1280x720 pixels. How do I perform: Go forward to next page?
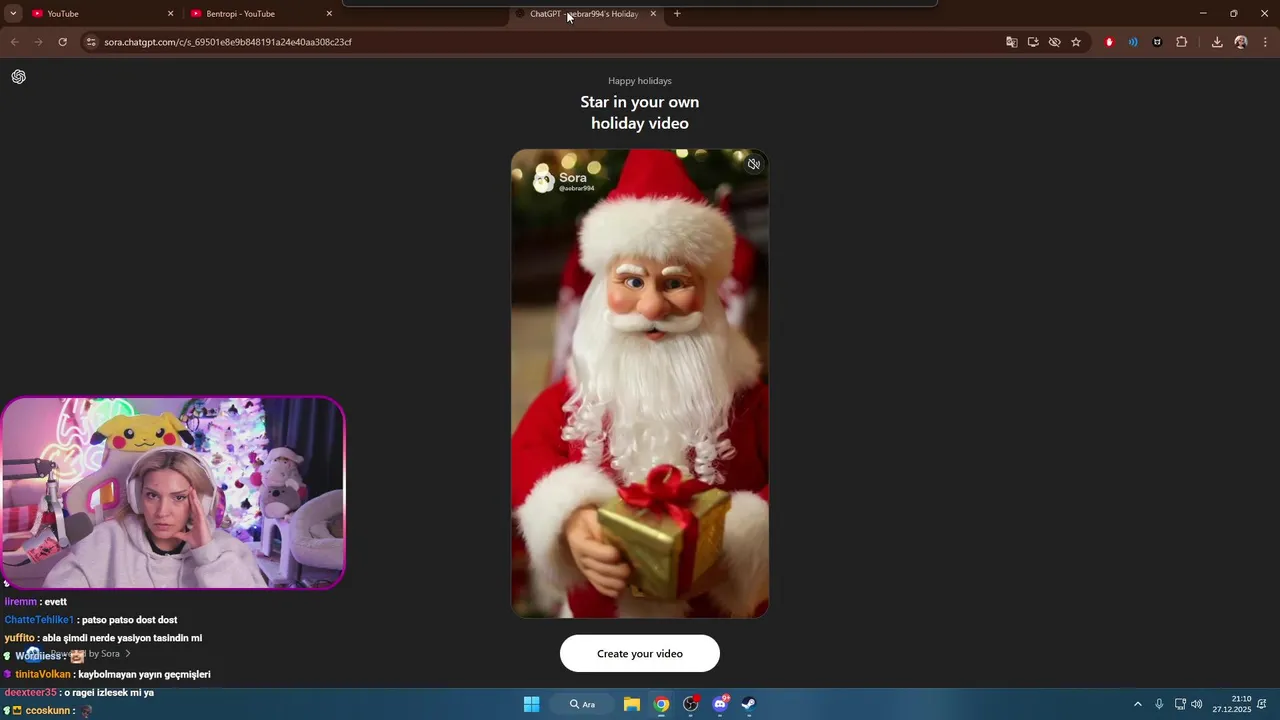(38, 42)
